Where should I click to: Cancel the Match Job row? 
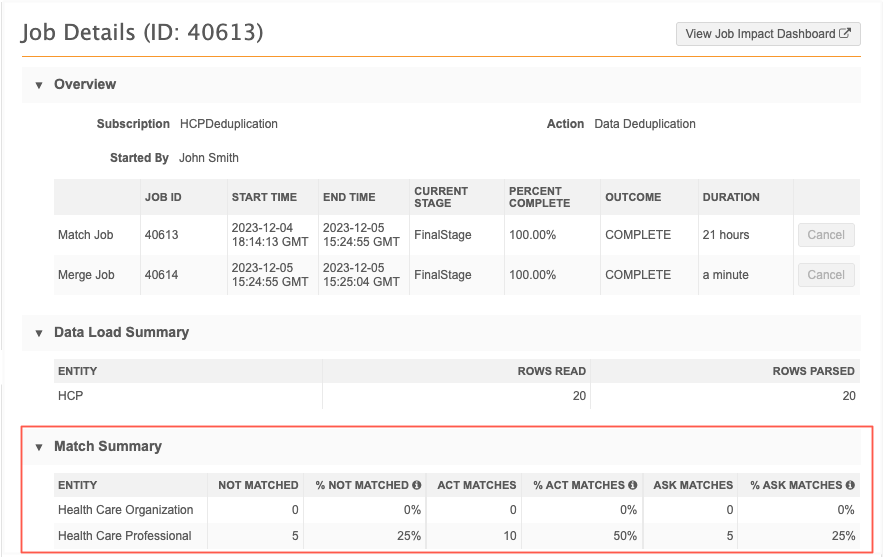[825, 235]
